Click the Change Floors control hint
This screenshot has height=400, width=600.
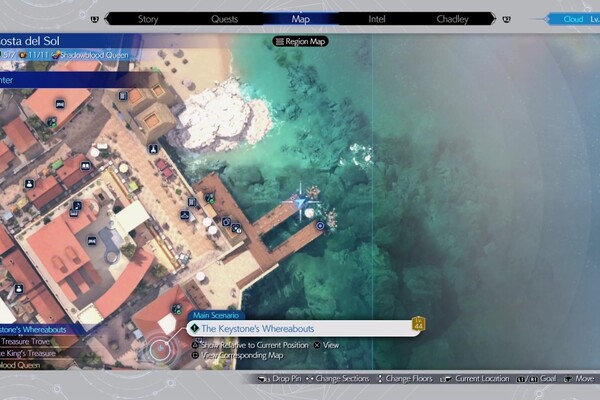pyautogui.click(x=404, y=379)
